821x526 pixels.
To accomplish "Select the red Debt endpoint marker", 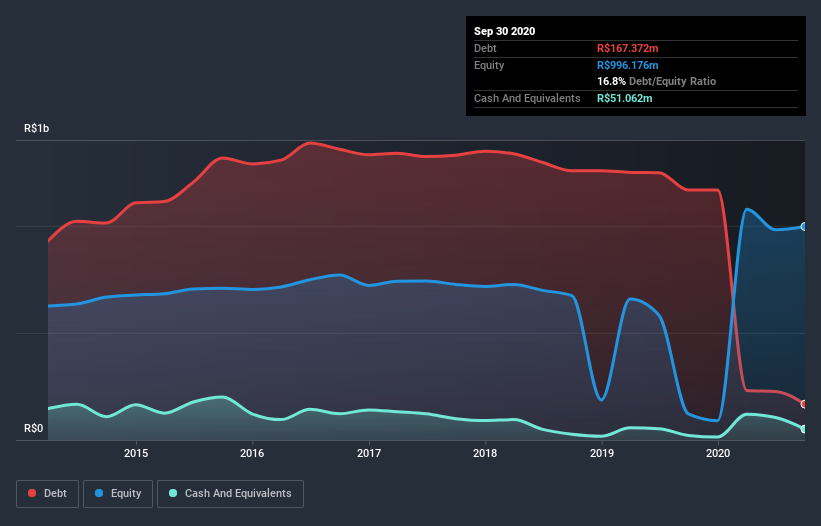I will tap(804, 404).
